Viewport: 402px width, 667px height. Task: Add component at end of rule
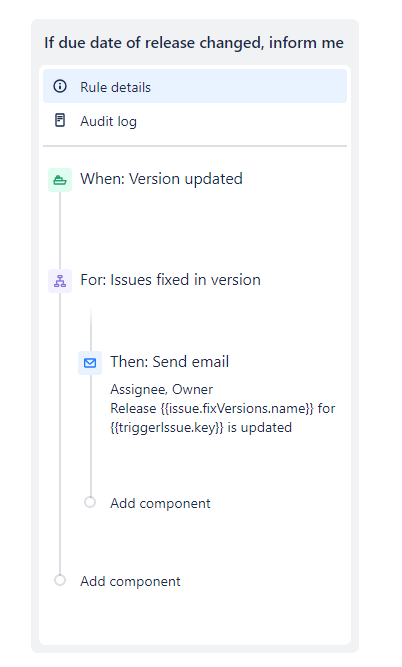coord(131,581)
